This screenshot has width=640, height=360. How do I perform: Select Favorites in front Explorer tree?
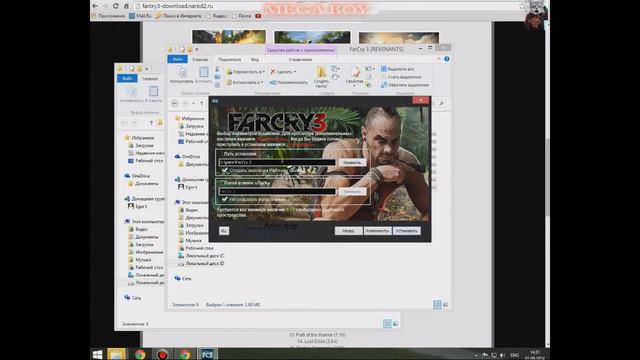pyautogui.click(x=189, y=118)
